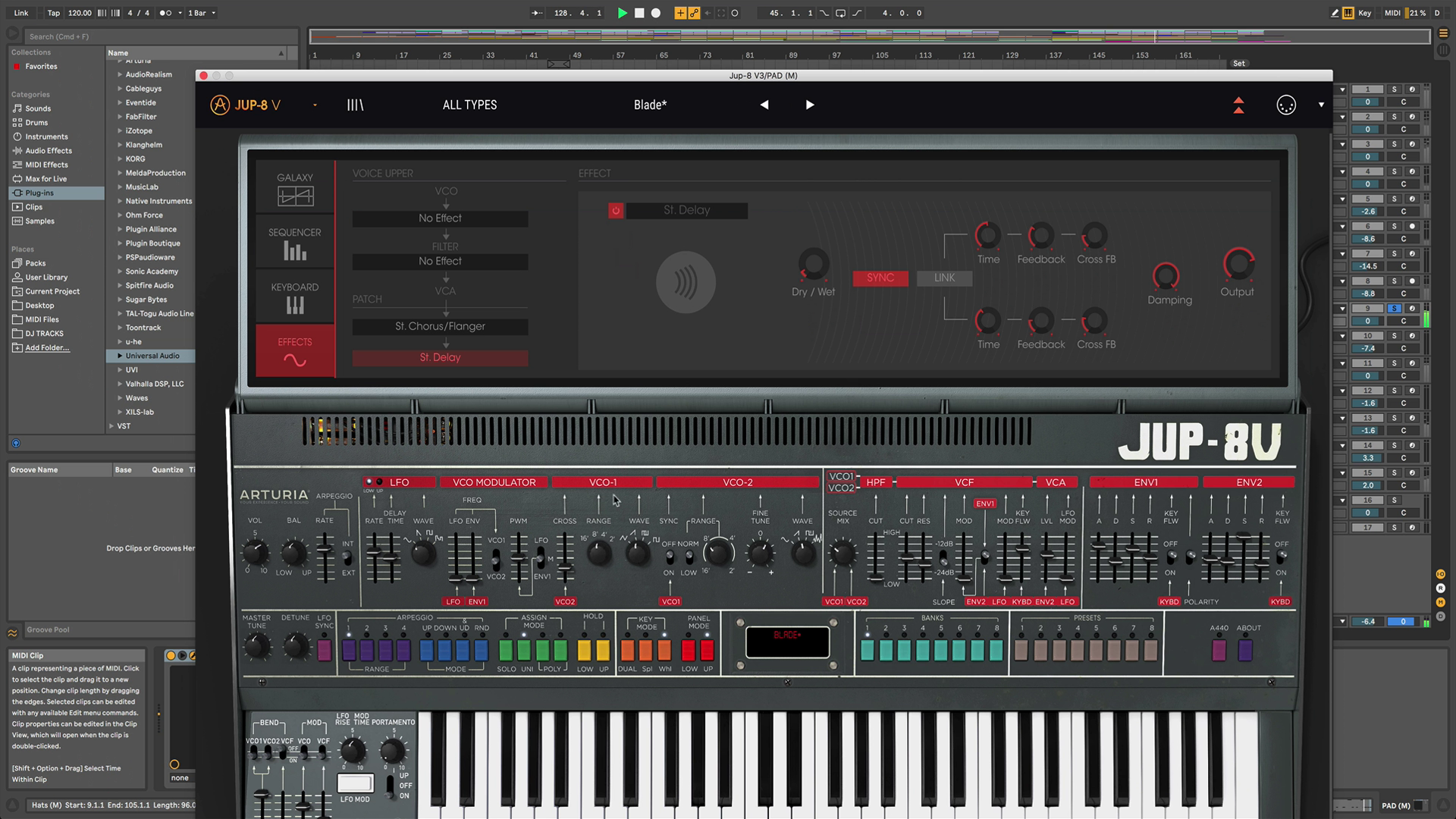Select the St. Chorus/Flanger patch effect slot
The height and width of the screenshot is (819, 1456).
440,327
